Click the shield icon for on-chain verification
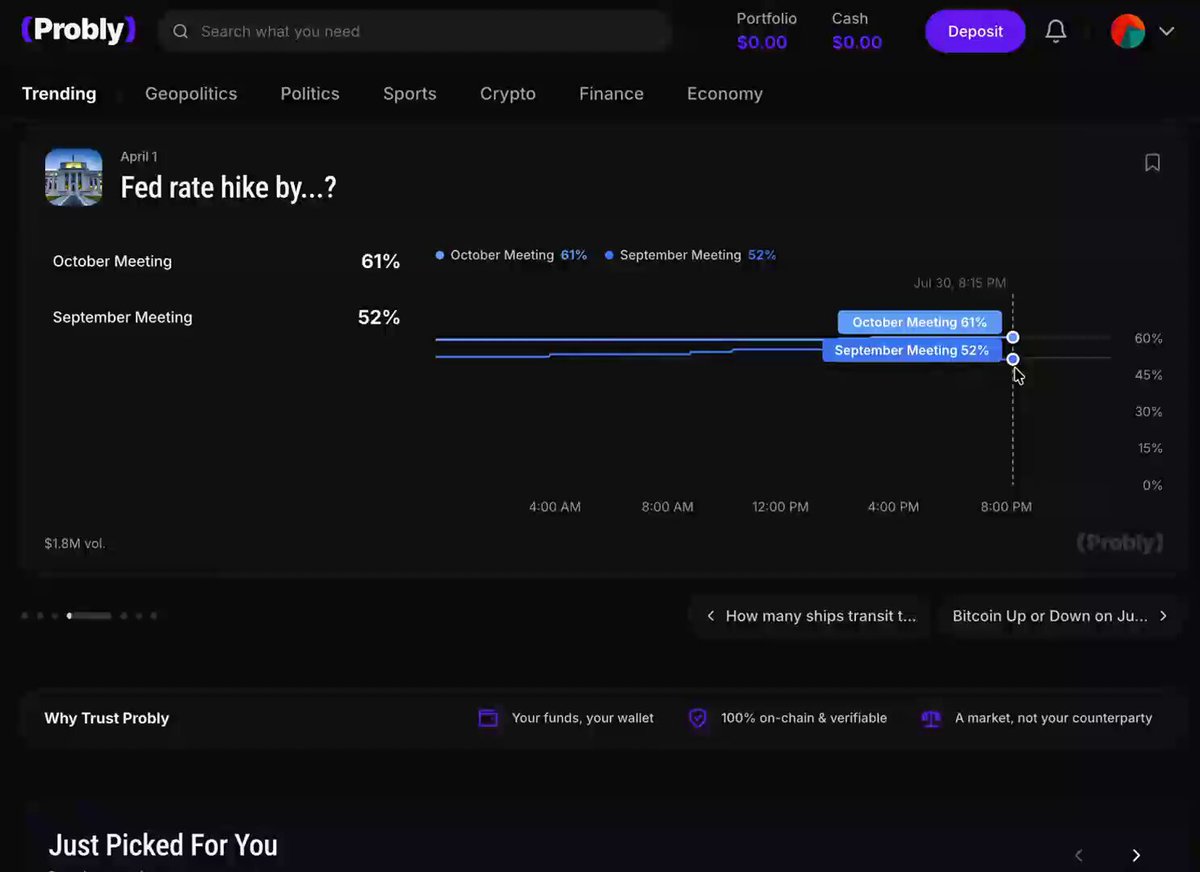Viewport: 1200px width, 872px height. 698,718
